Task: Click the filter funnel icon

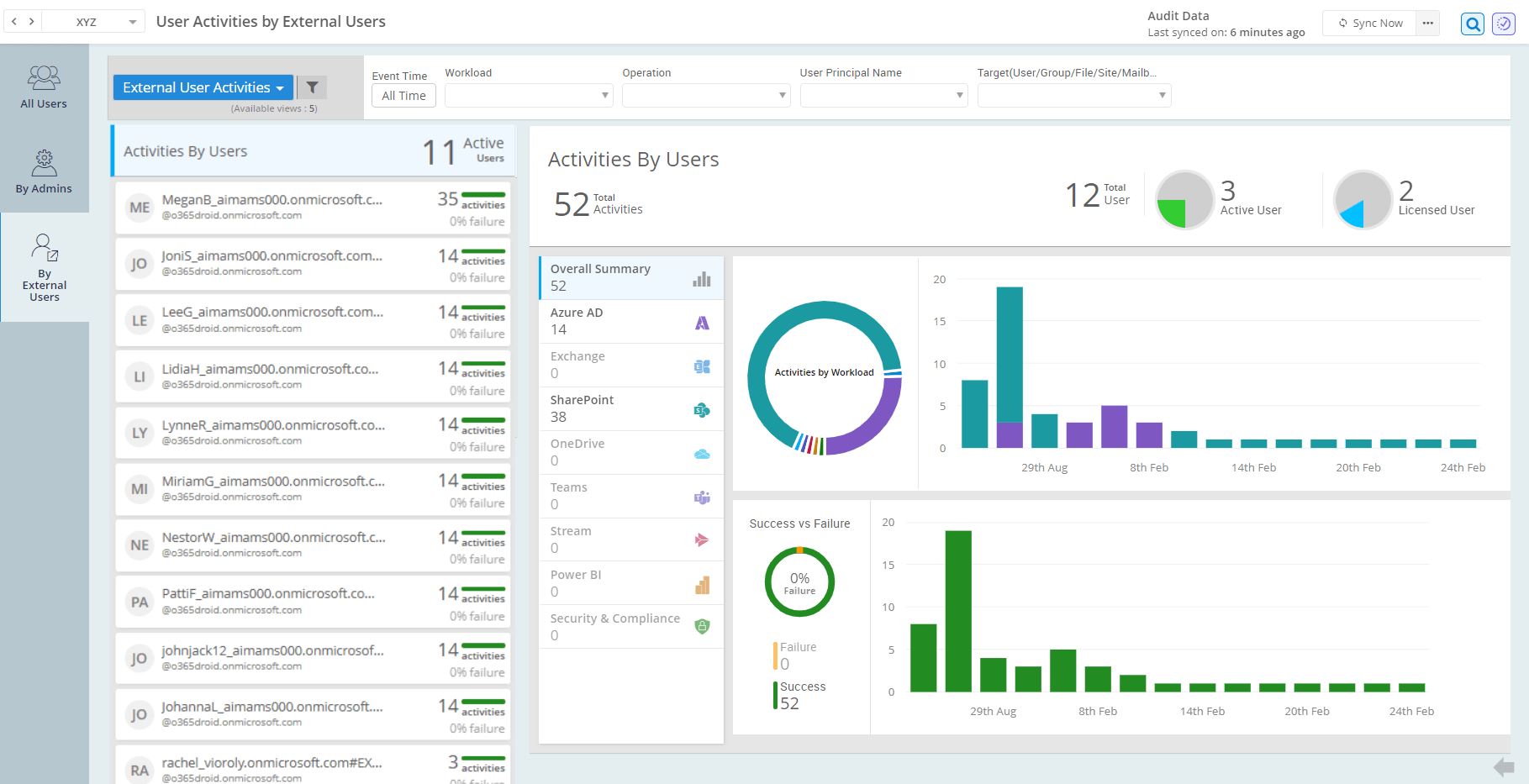Action: click(312, 87)
